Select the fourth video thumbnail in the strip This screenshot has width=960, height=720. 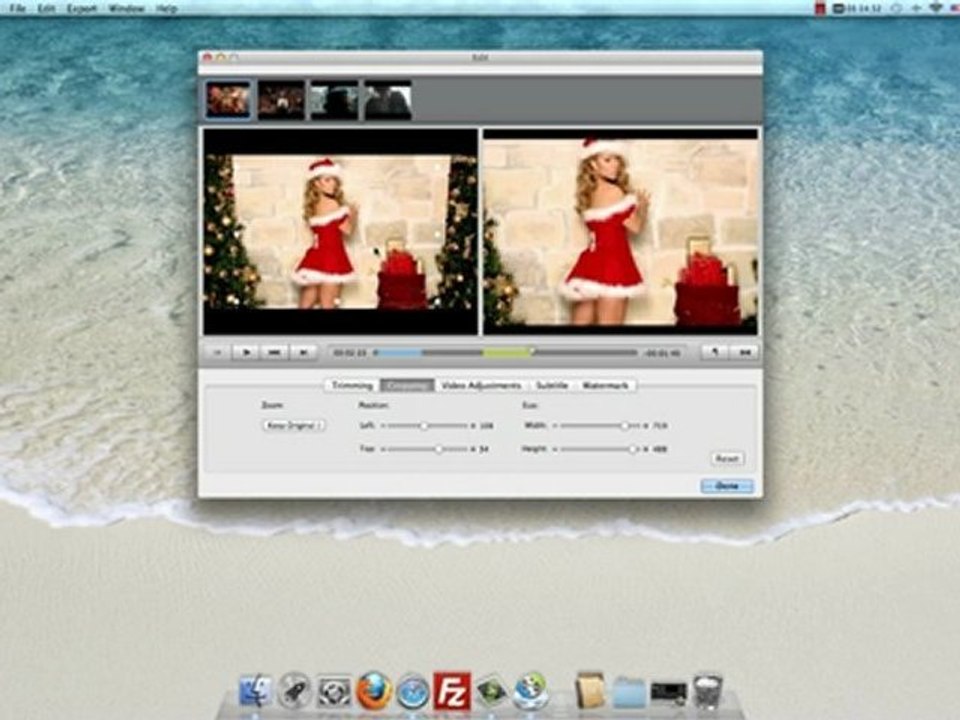pyautogui.click(x=388, y=100)
